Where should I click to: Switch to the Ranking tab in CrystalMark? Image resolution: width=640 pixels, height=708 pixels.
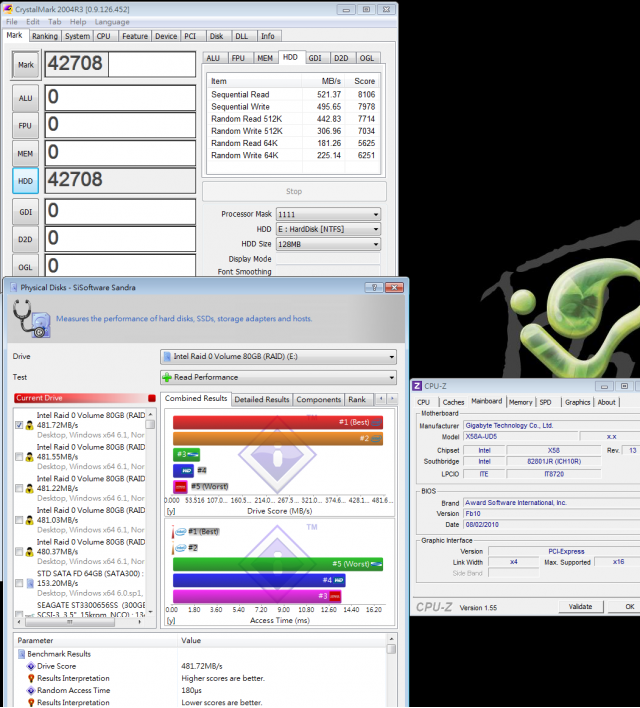45,36
